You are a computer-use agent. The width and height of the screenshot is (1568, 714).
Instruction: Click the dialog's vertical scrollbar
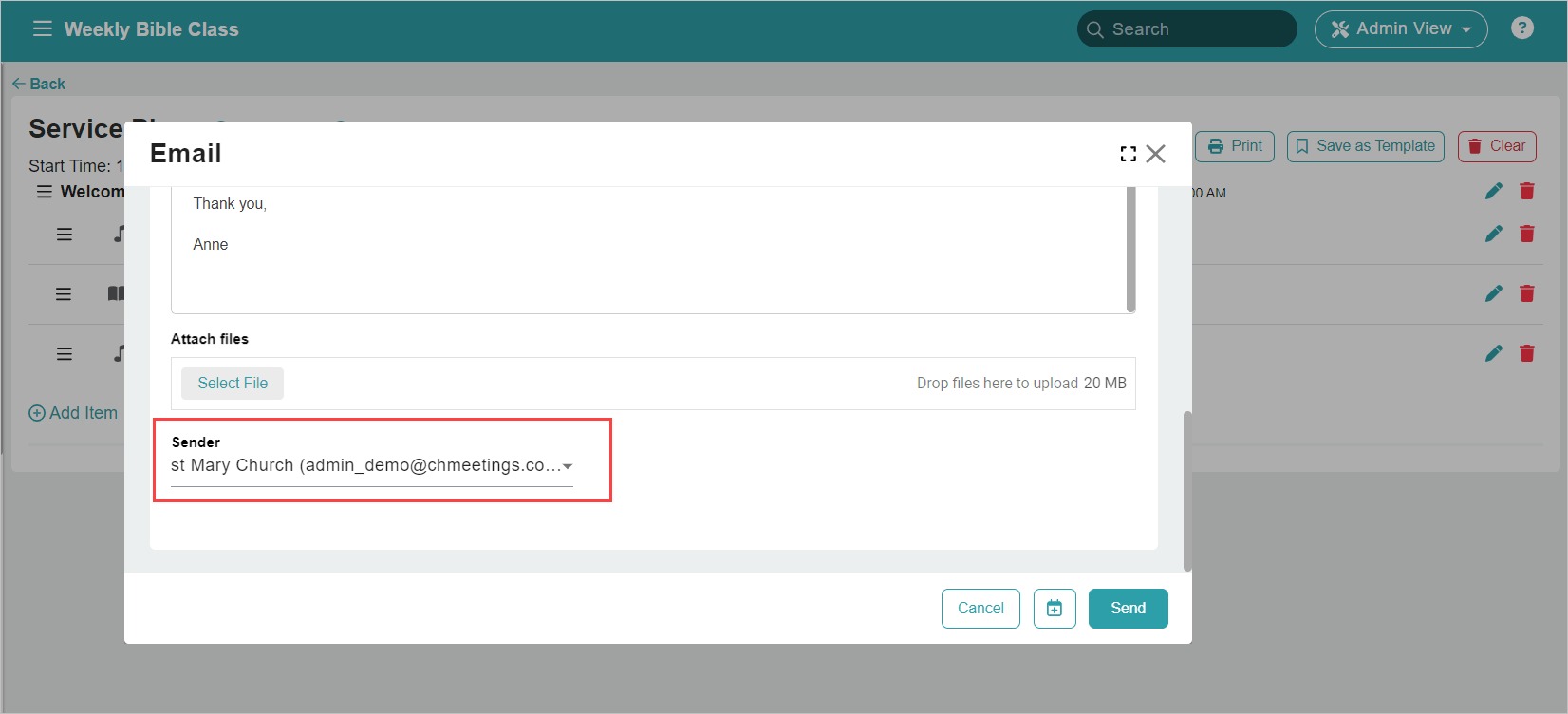[1187, 491]
